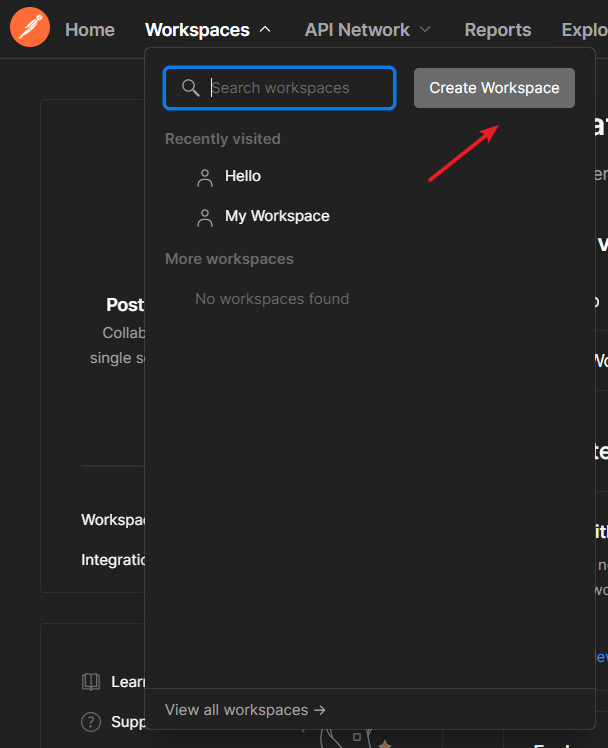Viewport: 608px width, 748px height.
Task: Collapse the Workspaces dropdown chevron
Action: 265,30
